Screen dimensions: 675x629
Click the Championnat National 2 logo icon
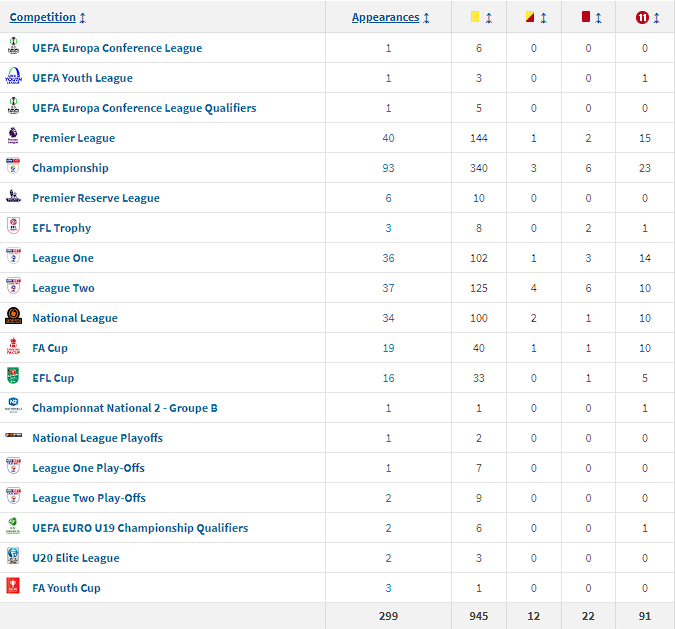click(13, 405)
